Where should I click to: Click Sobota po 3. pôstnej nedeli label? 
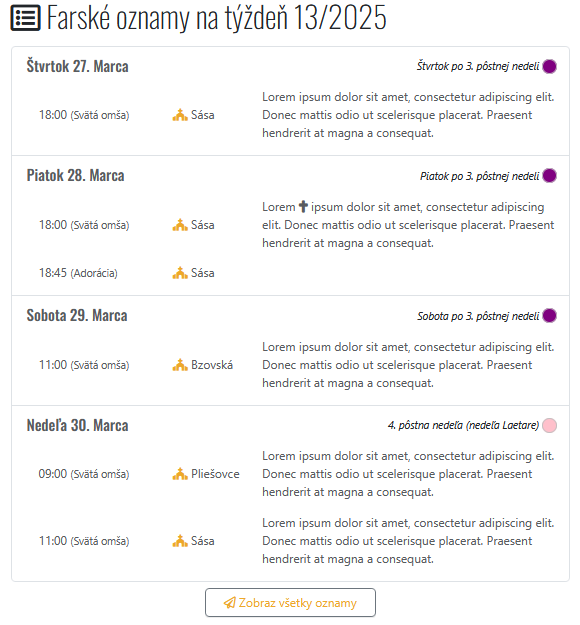click(x=478, y=316)
